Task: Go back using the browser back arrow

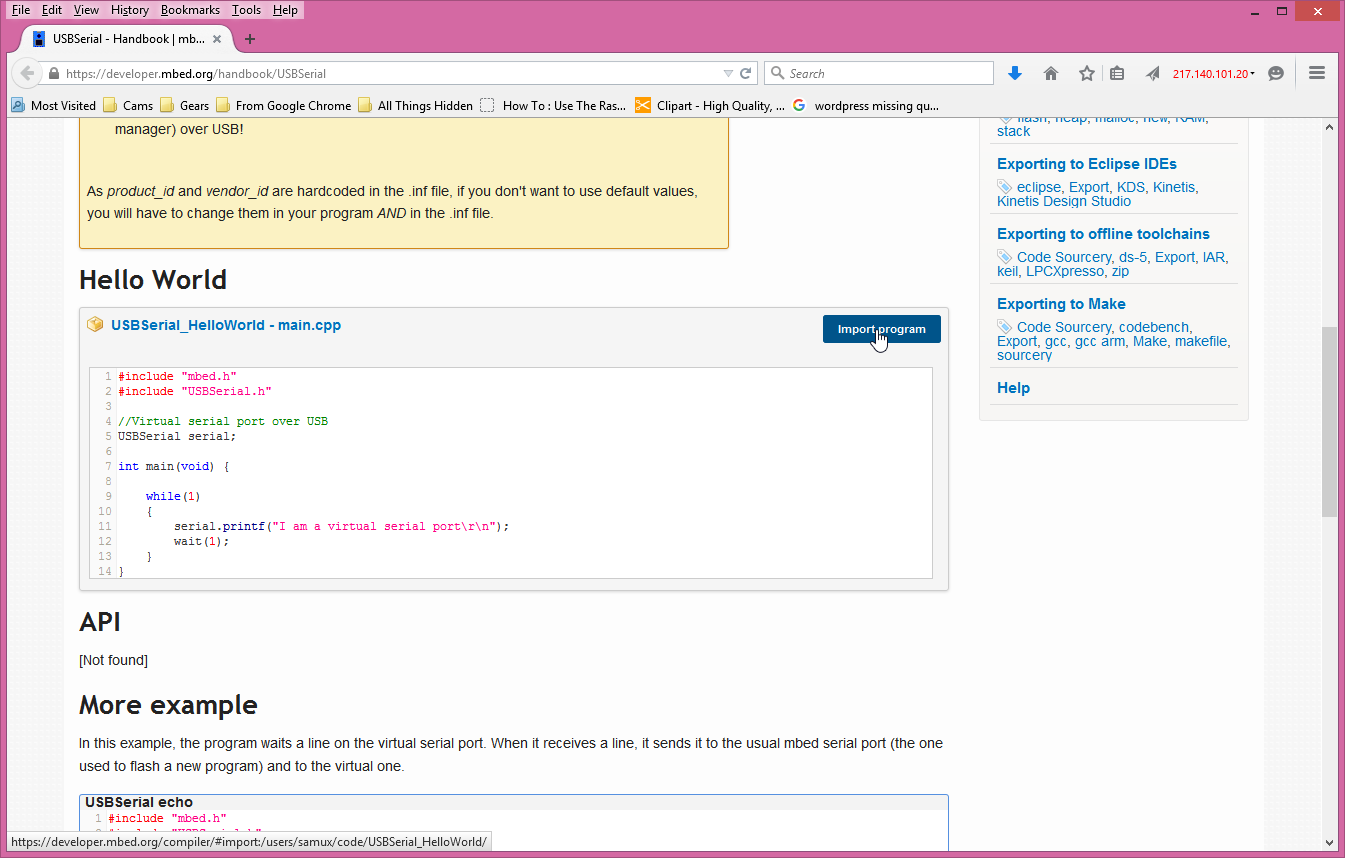Action: (28, 73)
